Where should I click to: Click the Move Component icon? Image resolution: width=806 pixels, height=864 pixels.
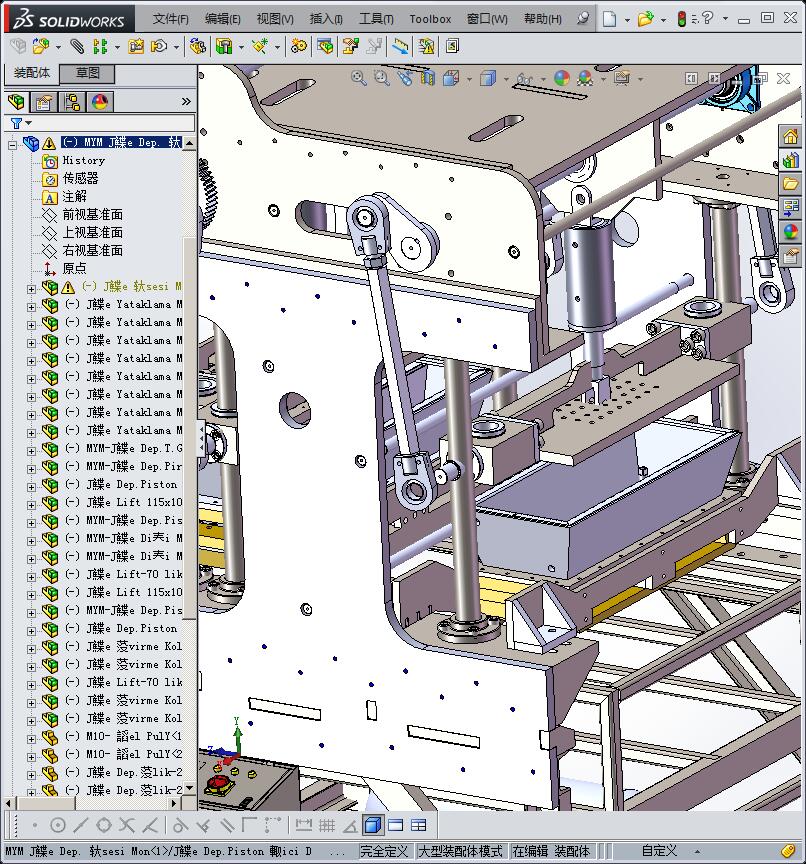coord(159,47)
